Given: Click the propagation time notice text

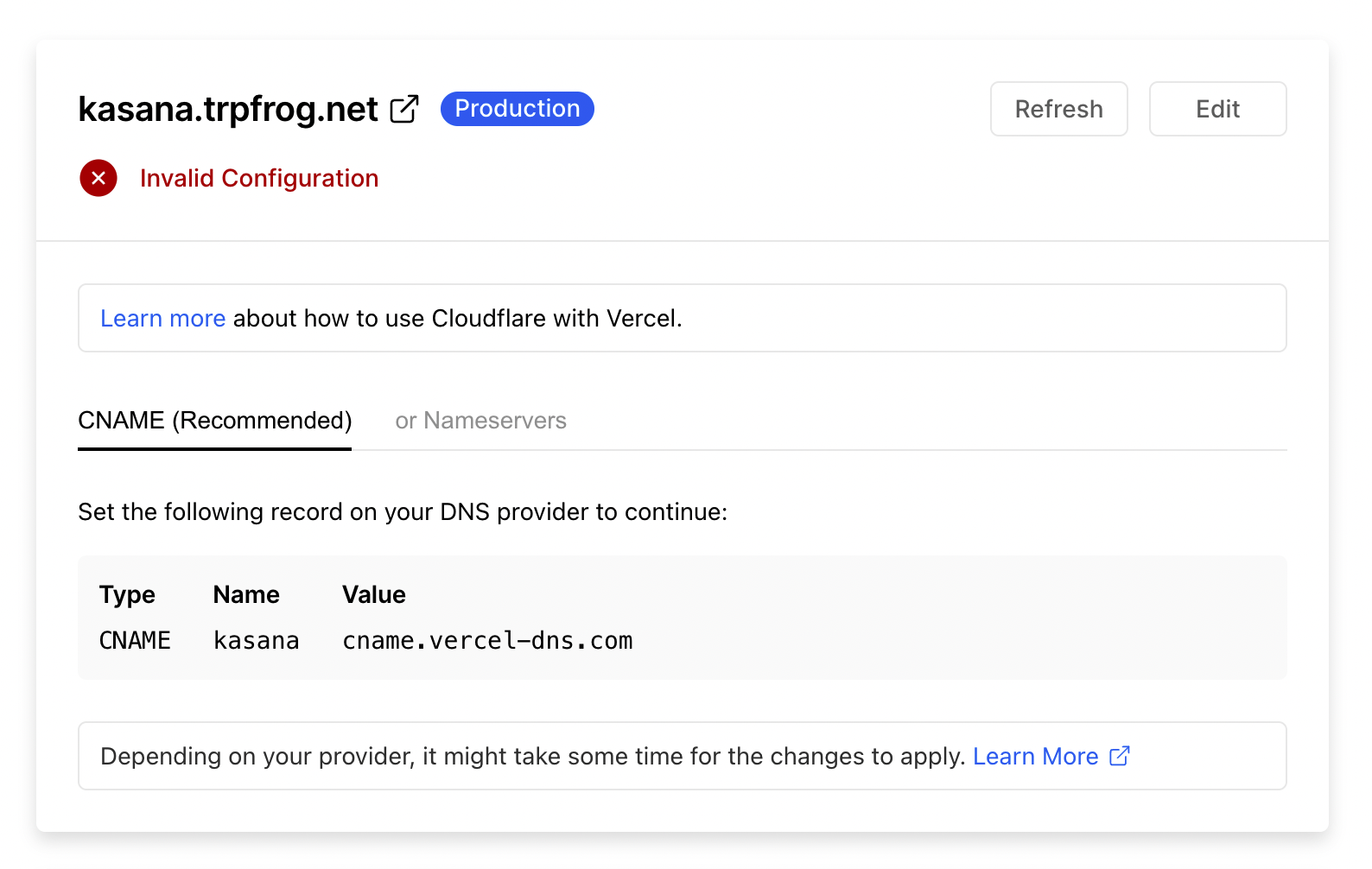Looking at the screenshot, I should coord(532,757).
